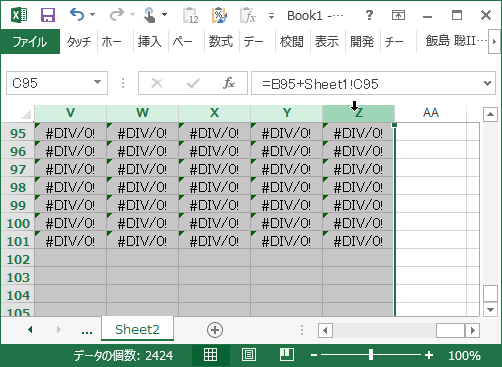502x367 pixels.
Task: Click paste values clipboard icon
Action: pos(191,15)
